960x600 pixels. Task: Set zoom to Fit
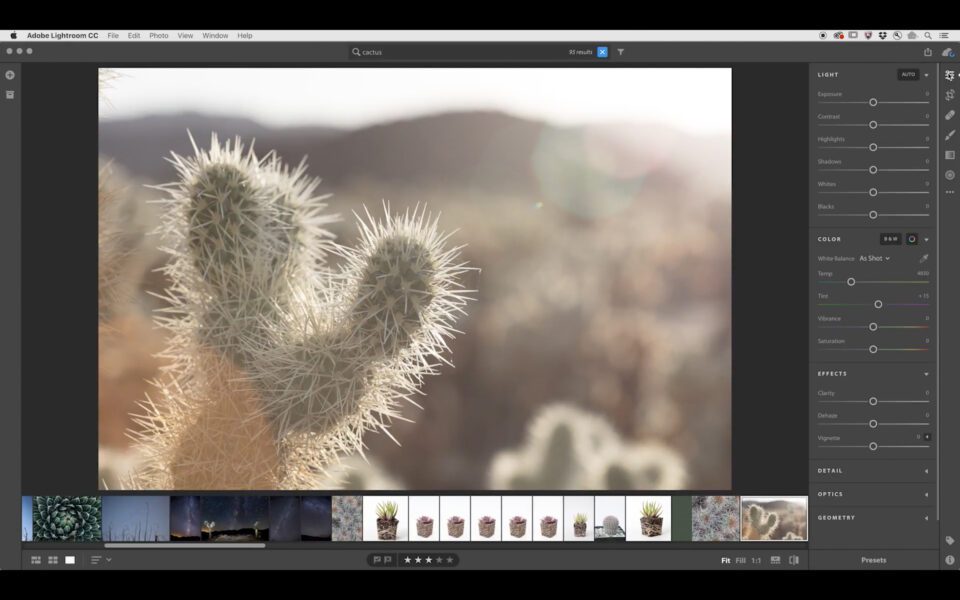point(726,560)
